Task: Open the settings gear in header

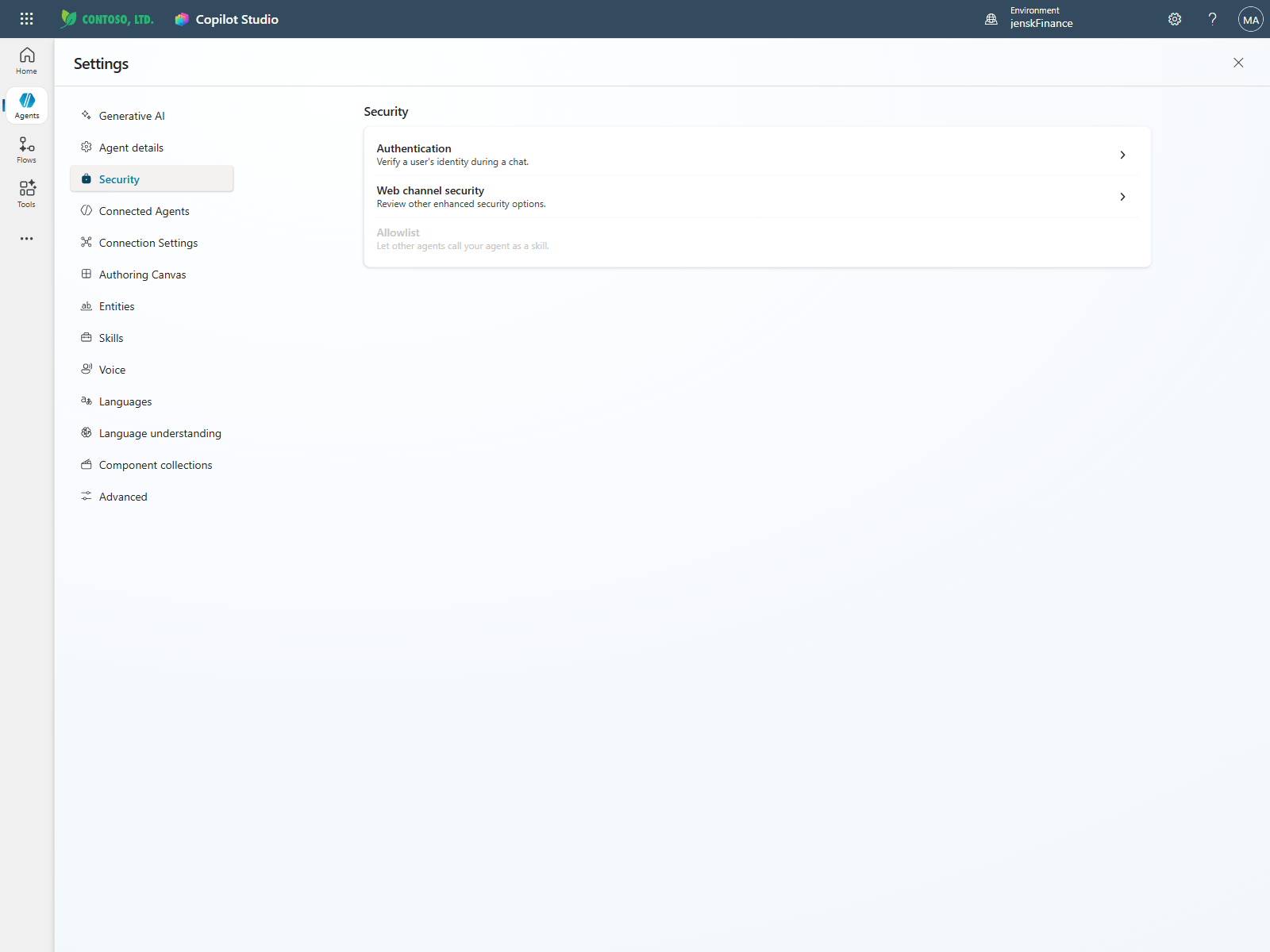Action: (1175, 19)
